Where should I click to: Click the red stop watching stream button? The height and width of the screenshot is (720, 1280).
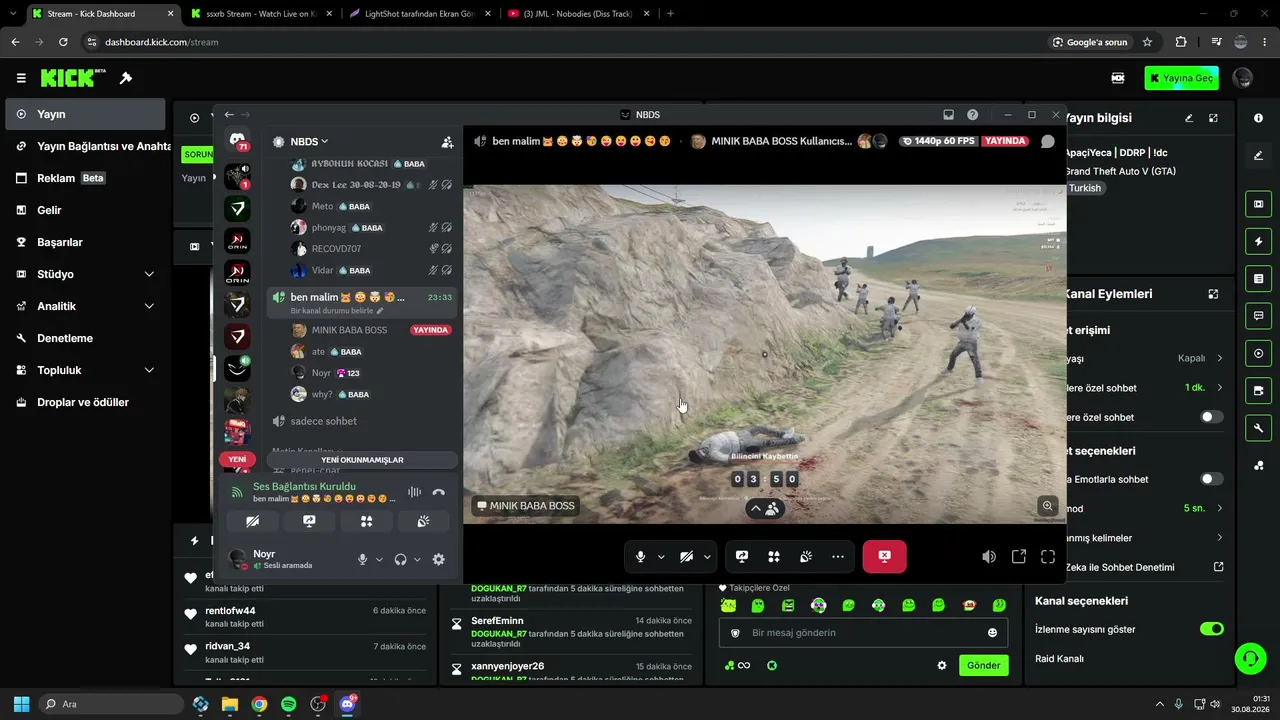click(885, 557)
